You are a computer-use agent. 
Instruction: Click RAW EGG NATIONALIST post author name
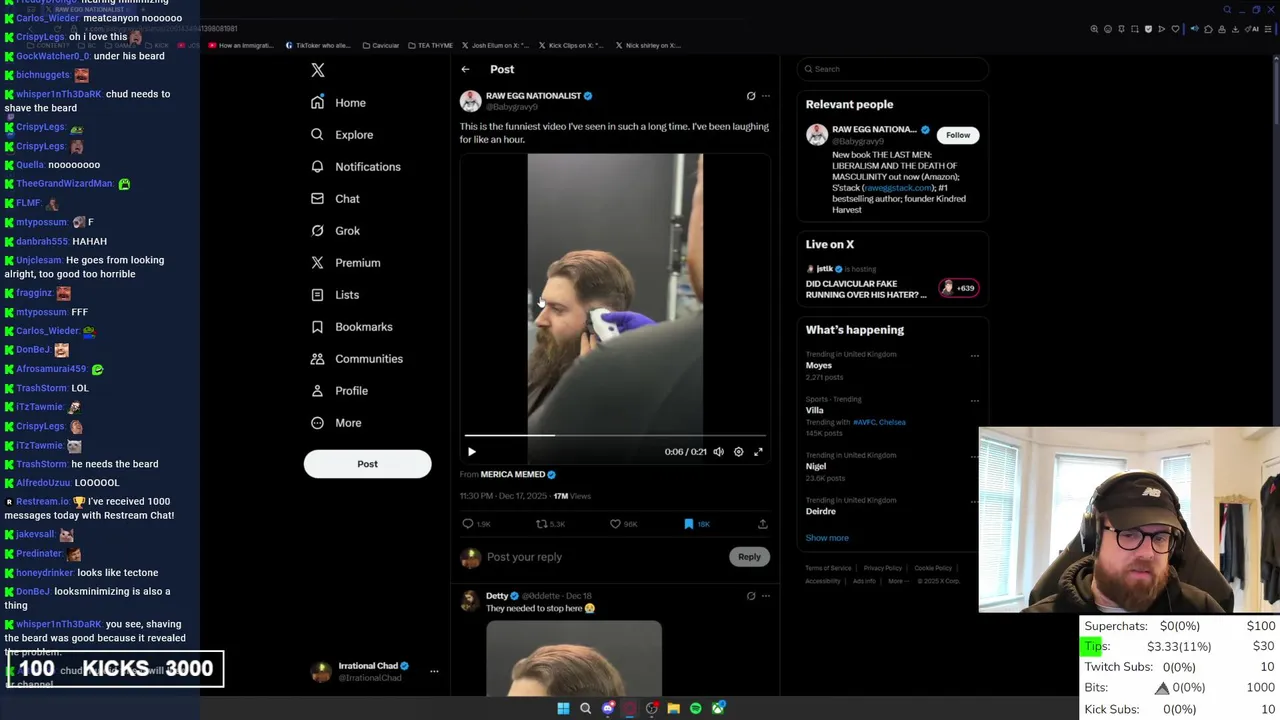click(533, 96)
